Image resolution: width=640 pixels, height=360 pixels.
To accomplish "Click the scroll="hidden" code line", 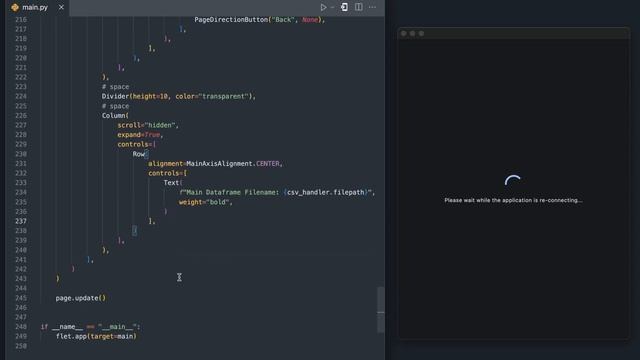I will [x=148, y=125].
